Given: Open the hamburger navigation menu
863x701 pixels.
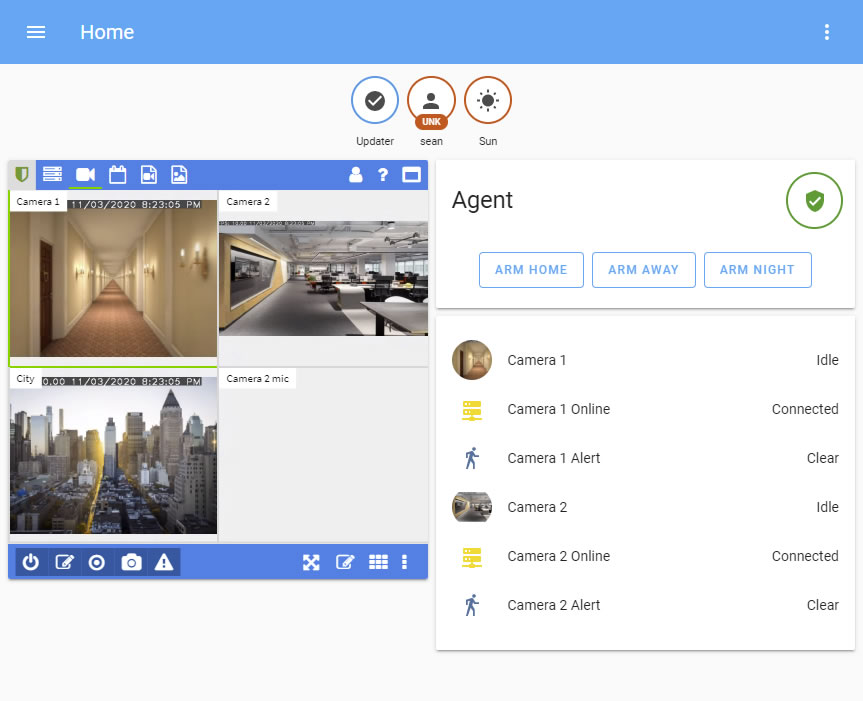Looking at the screenshot, I should [36, 32].
